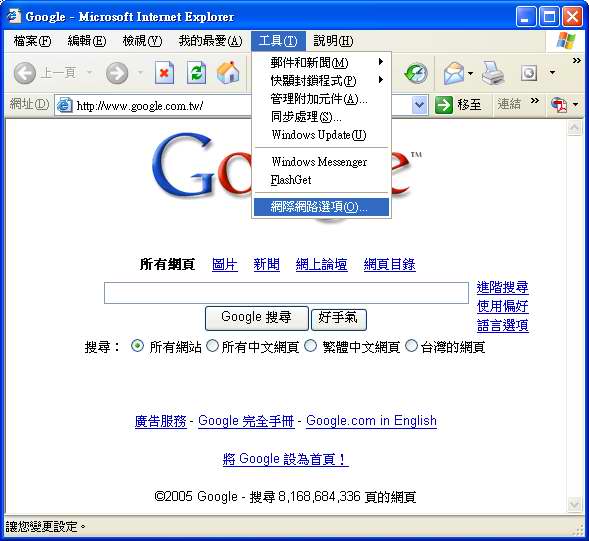Image resolution: width=589 pixels, height=541 pixels.
Task: Click the History clock icon
Action: tap(416, 73)
